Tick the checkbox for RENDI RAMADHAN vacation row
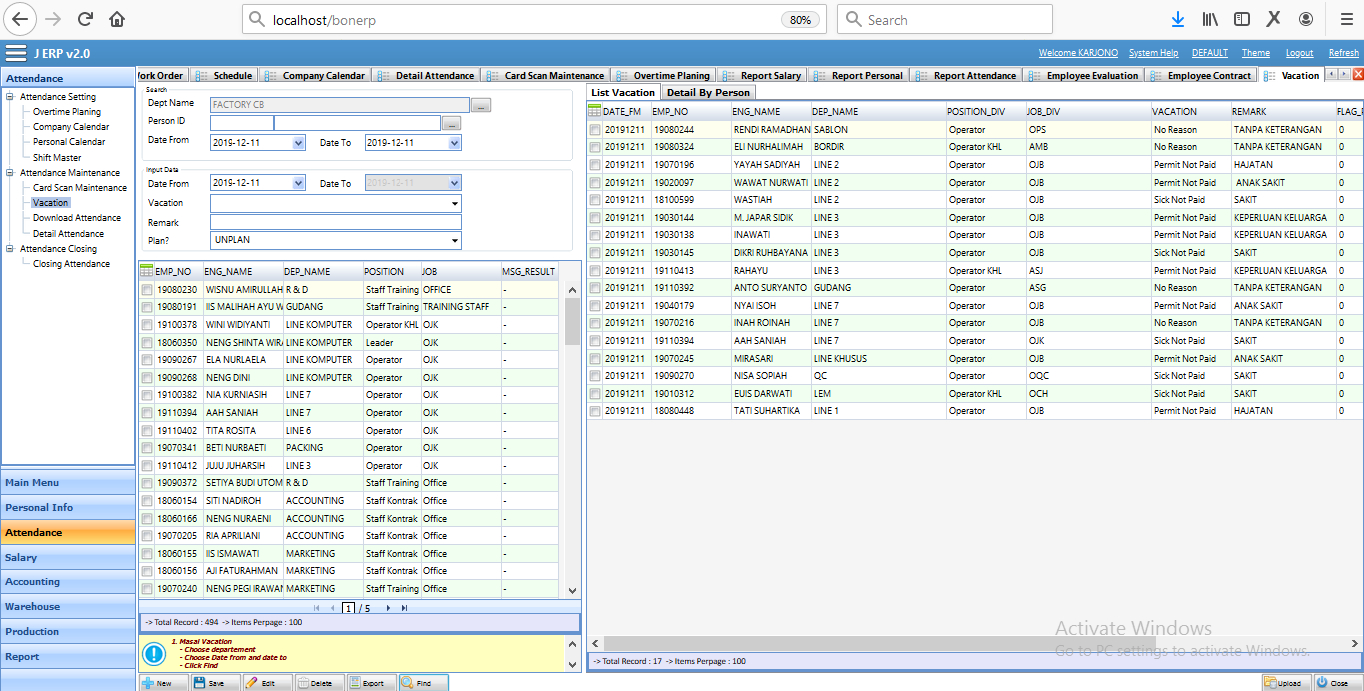Image resolution: width=1364 pixels, height=691 pixels. point(595,130)
